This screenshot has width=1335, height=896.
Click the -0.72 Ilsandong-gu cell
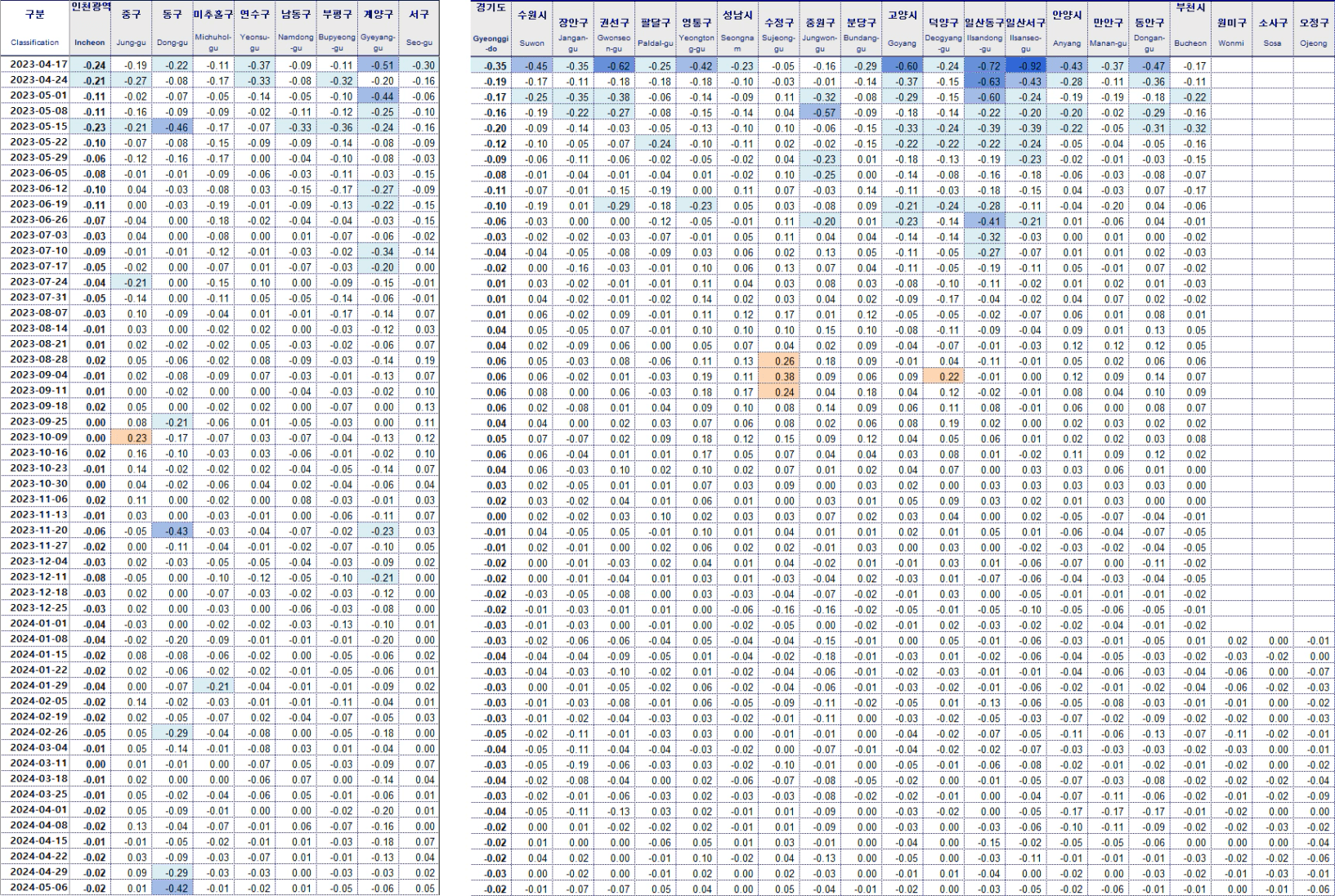pos(984,66)
